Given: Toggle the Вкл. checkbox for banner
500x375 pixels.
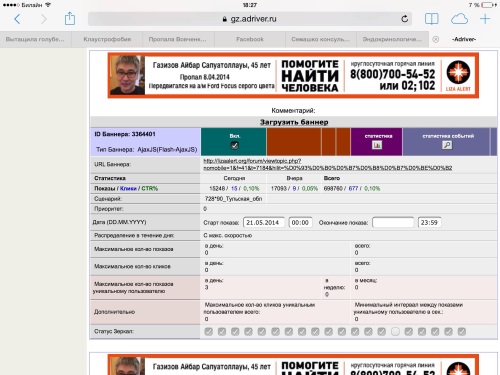Looking at the screenshot, I should point(234,145).
